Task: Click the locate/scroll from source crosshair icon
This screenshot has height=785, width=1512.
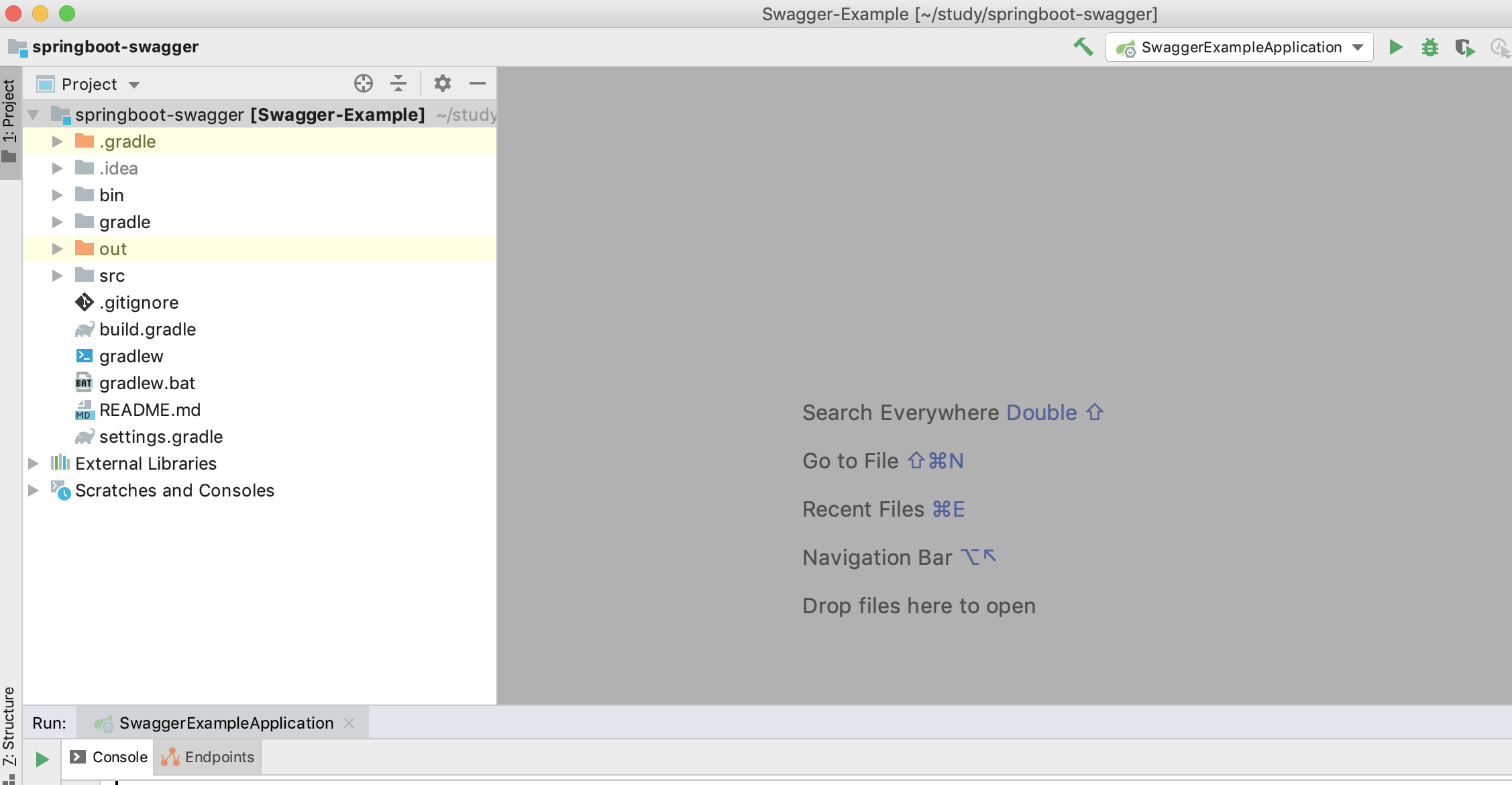Action: [x=363, y=83]
